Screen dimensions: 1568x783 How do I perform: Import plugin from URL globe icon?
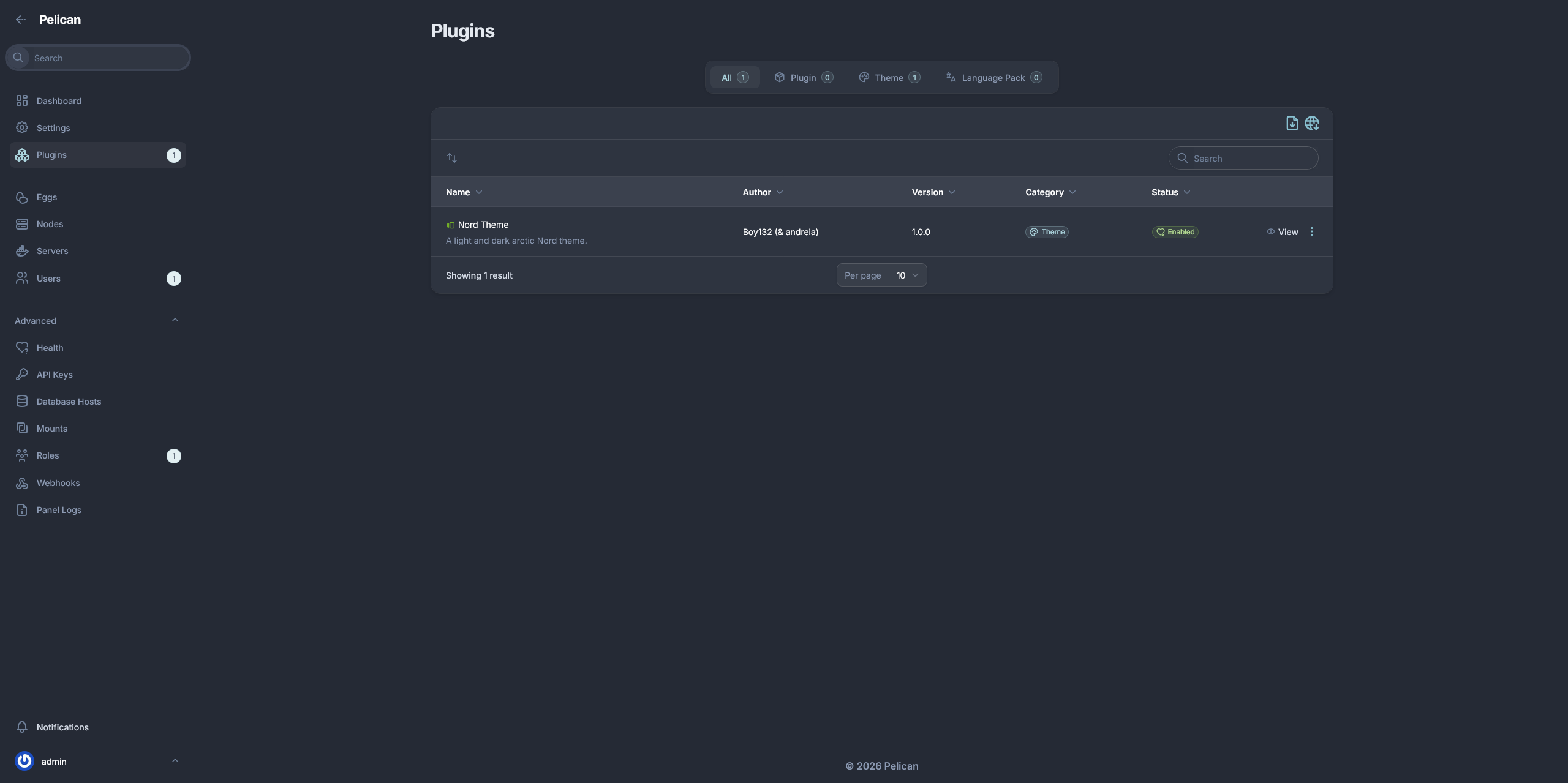coord(1311,123)
